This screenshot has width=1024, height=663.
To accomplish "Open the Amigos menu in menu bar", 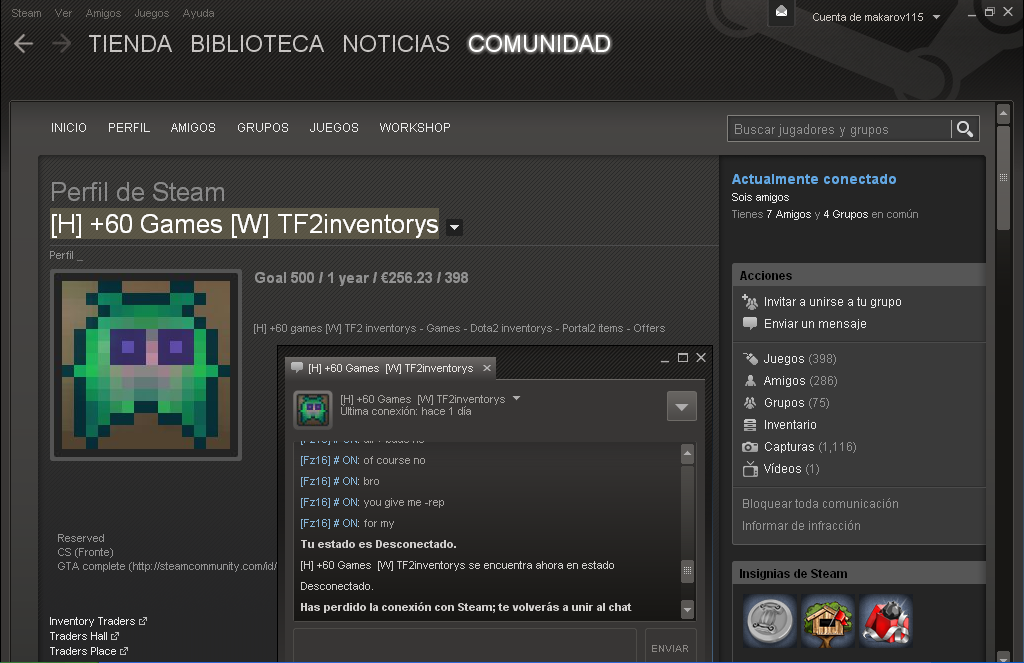I will click(103, 13).
